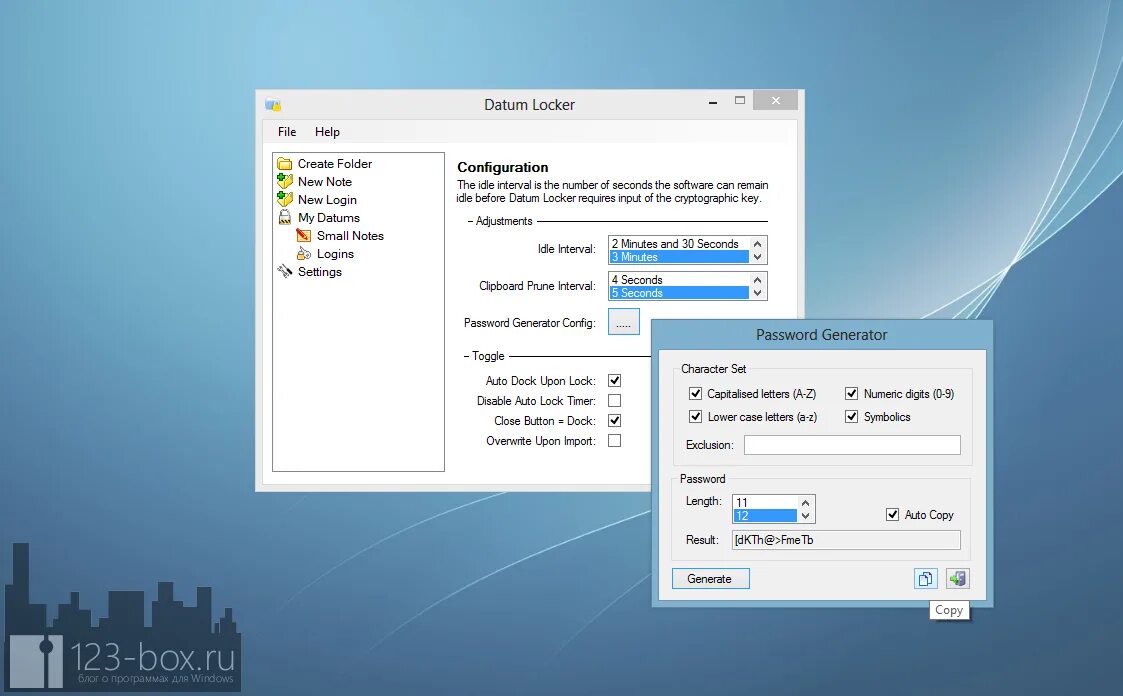Click the Generate button
Image resolution: width=1123 pixels, height=696 pixels.
click(710, 579)
